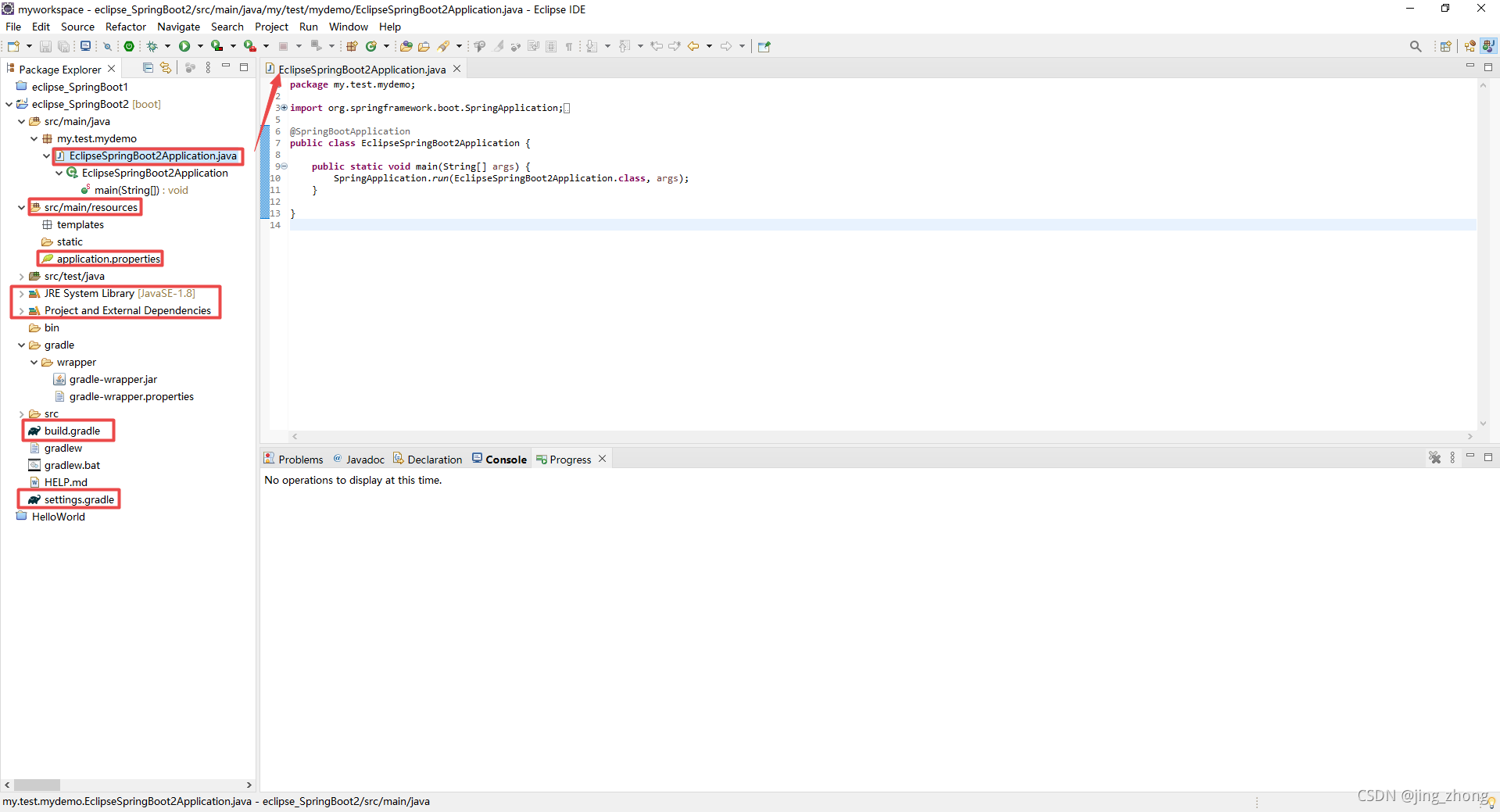This screenshot has height=812, width=1500.
Task: Click Package Explorer scrollbar right arrow
Action: [x=249, y=785]
